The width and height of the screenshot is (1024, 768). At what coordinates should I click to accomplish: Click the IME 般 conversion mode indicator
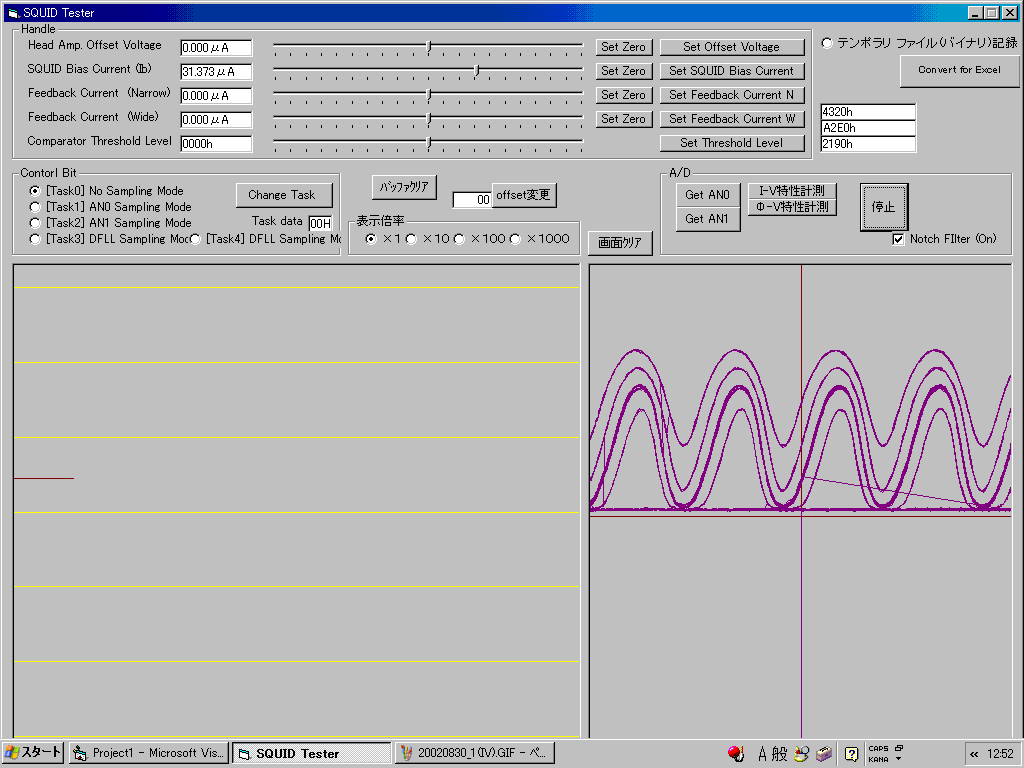click(x=780, y=754)
